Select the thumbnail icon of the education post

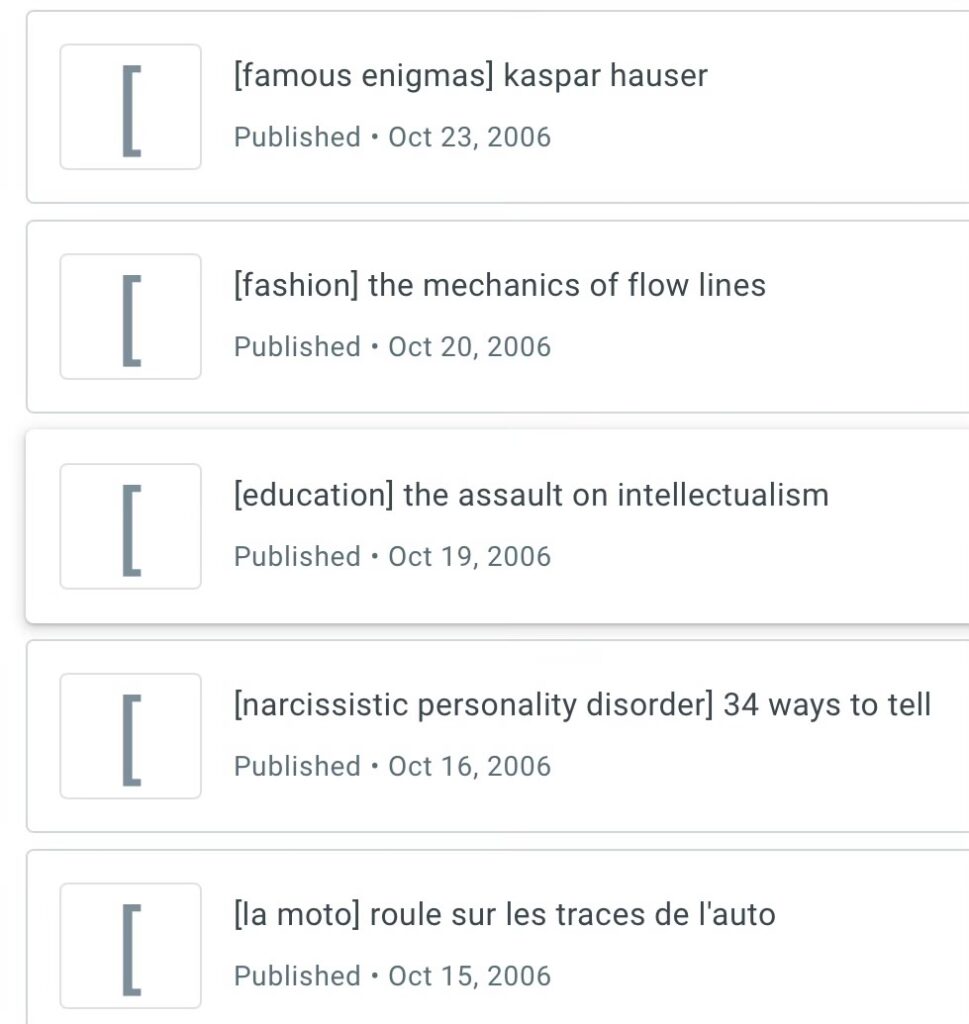pyautogui.click(x=130, y=527)
